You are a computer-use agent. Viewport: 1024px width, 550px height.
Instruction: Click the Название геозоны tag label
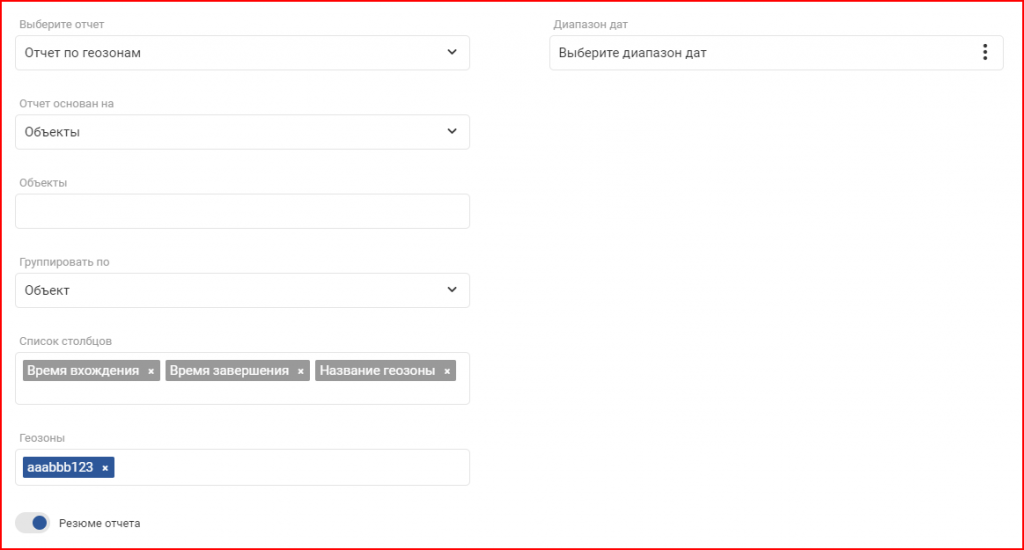pos(377,370)
